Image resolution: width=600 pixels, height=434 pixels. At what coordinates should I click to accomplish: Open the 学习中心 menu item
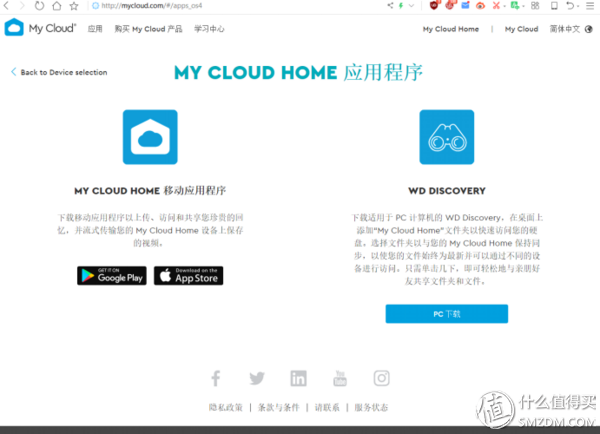209,29
